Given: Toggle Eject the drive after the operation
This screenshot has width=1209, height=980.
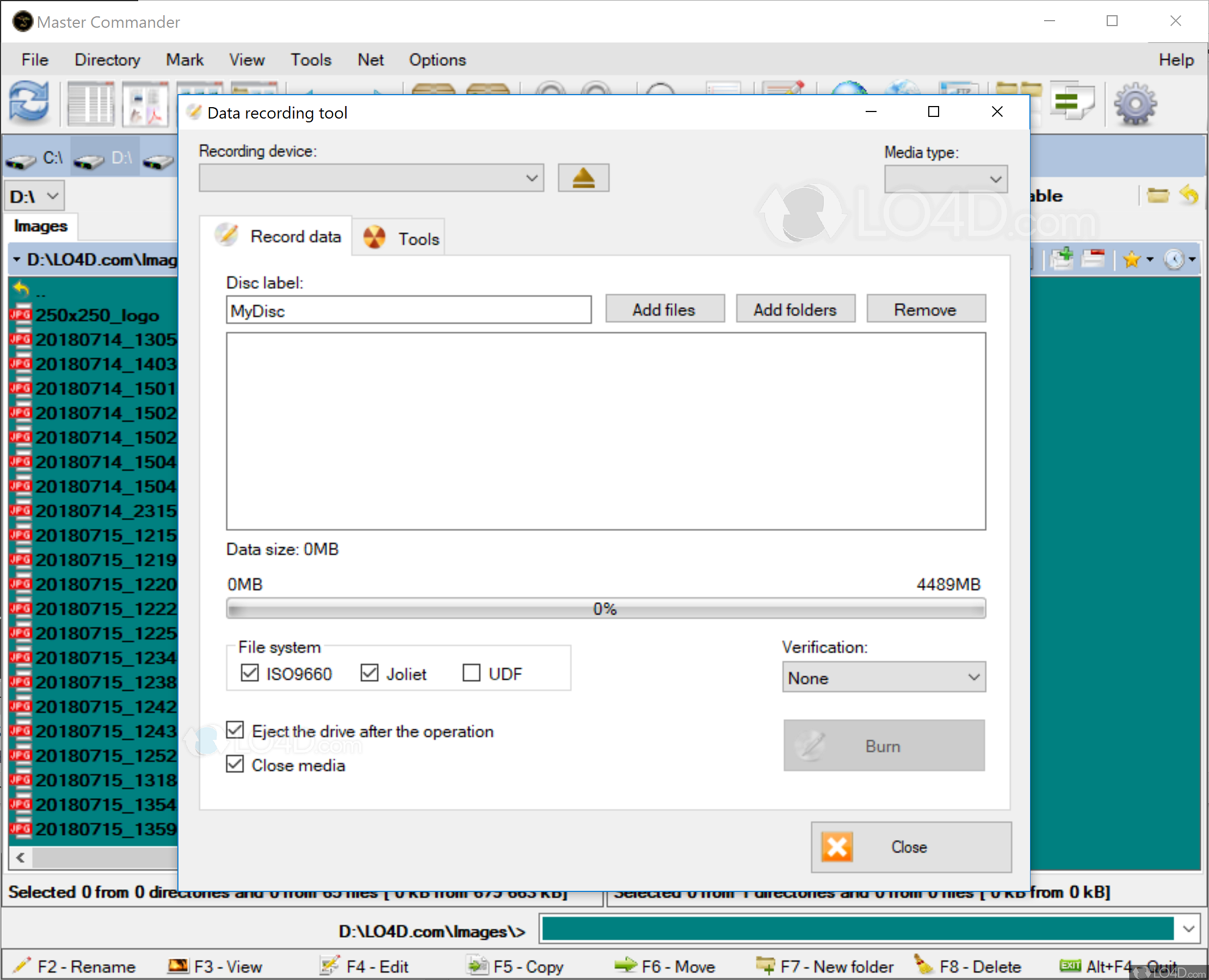Looking at the screenshot, I should click(235, 730).
